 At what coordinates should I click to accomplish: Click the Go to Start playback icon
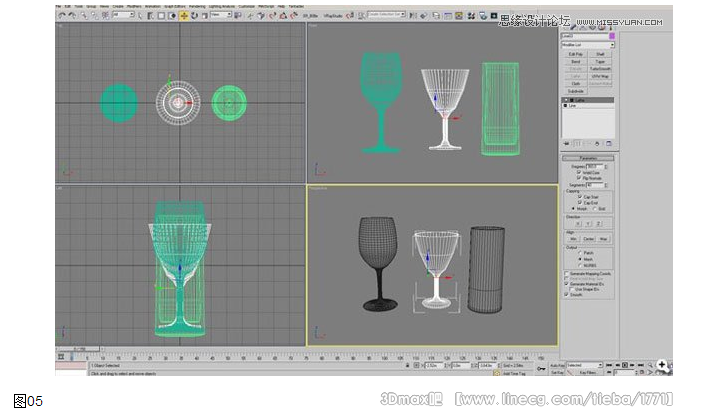pyautogui.click(x=609, y=365)
